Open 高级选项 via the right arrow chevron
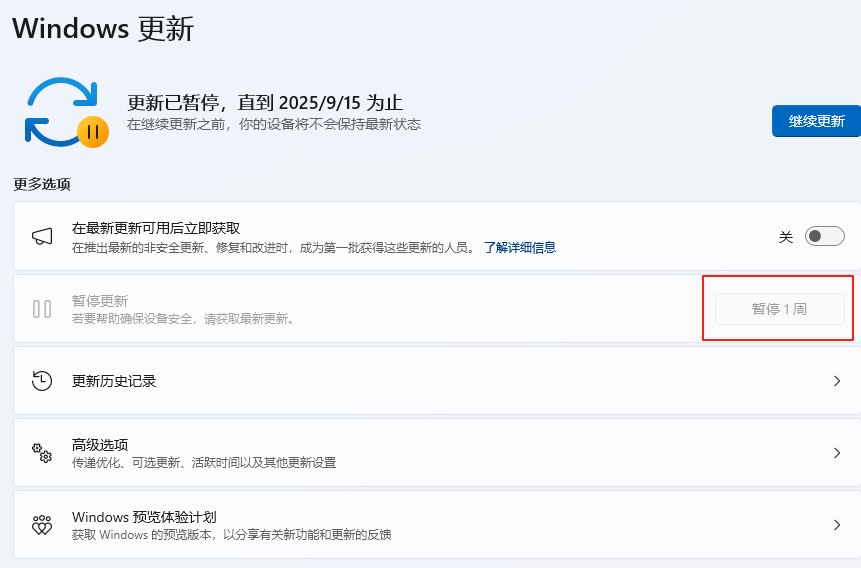The image size is (861, 568). coord(837,453)
